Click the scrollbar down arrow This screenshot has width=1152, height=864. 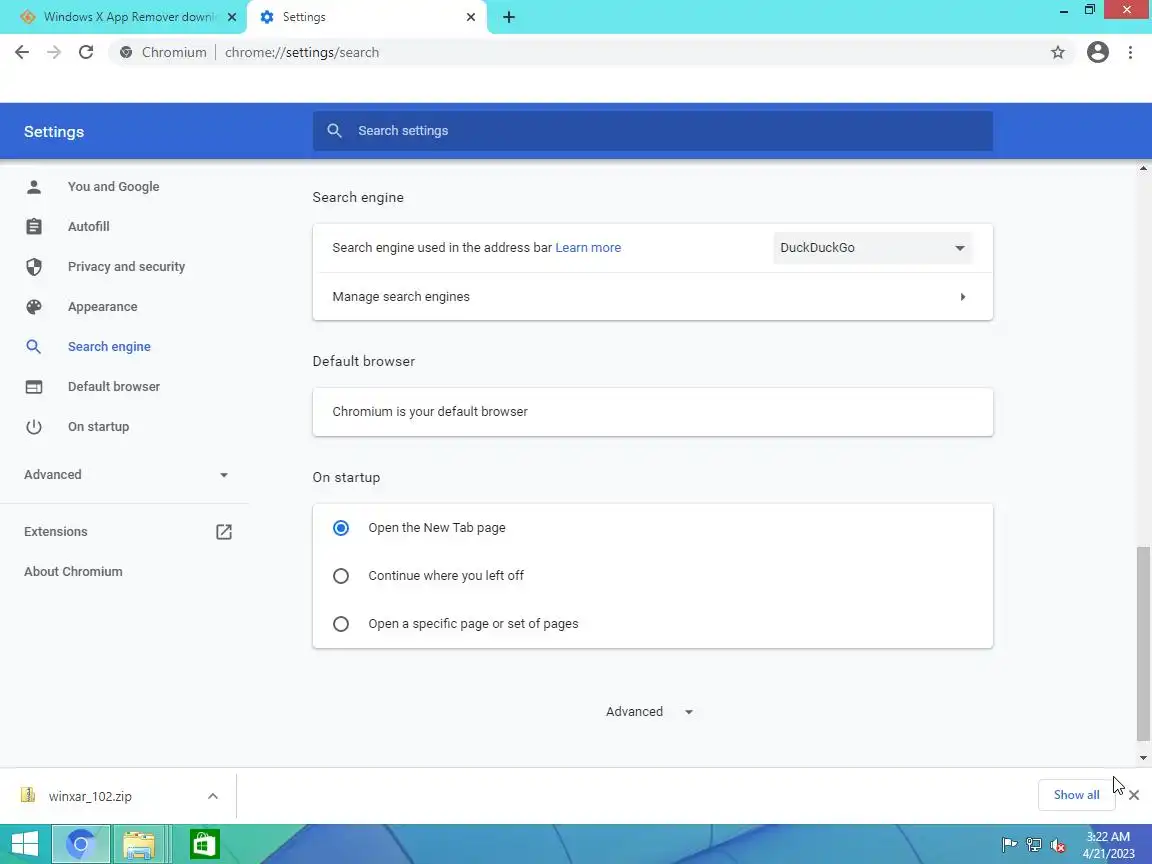point(1142,757)
